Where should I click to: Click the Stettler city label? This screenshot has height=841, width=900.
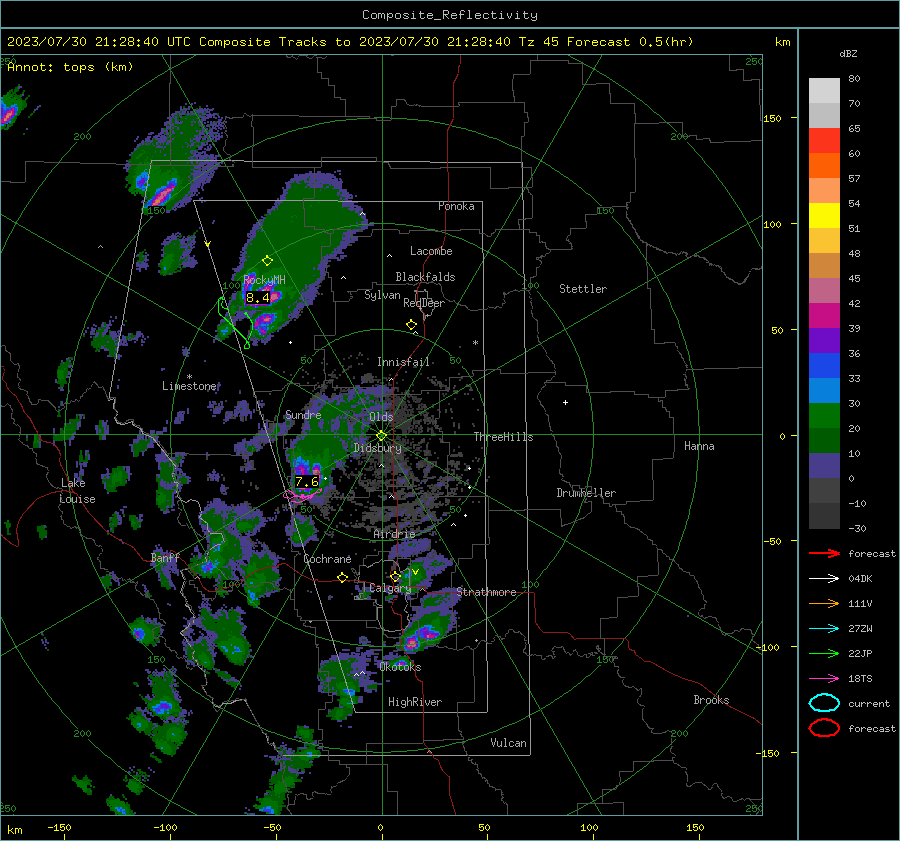pos(583,289)
